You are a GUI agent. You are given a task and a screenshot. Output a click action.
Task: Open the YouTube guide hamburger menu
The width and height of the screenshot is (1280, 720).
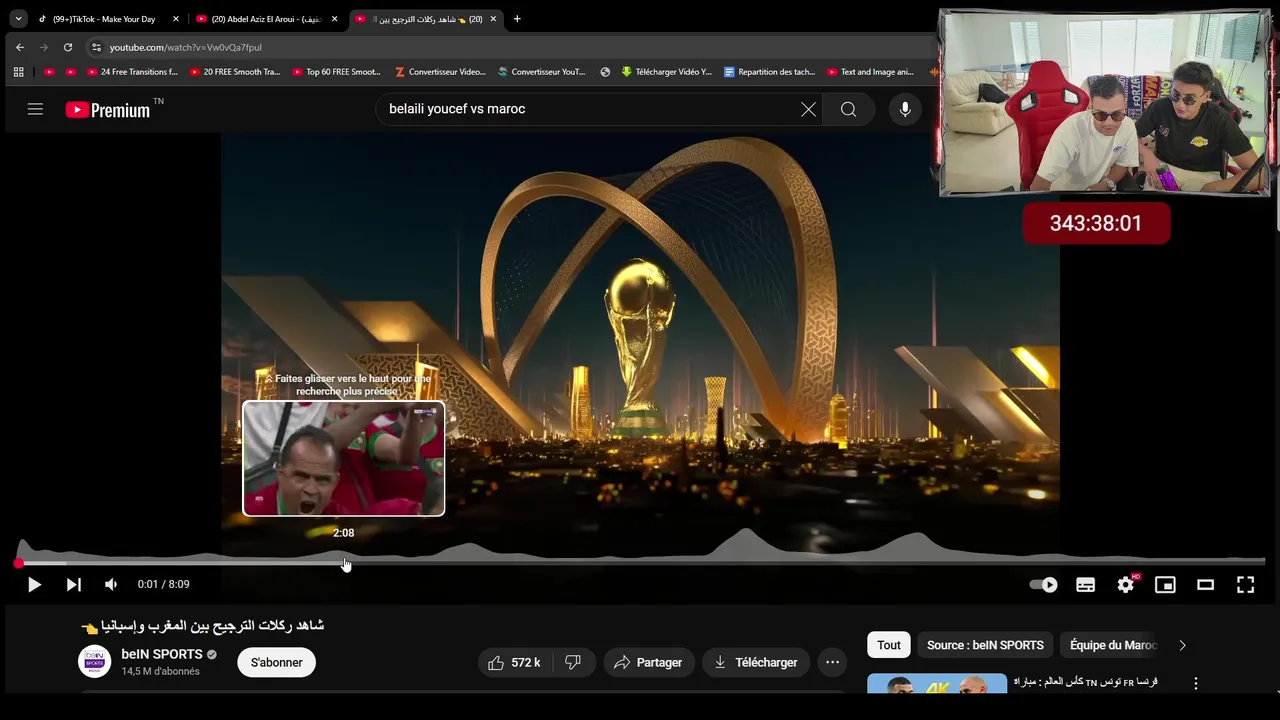(x=35, y=109)
